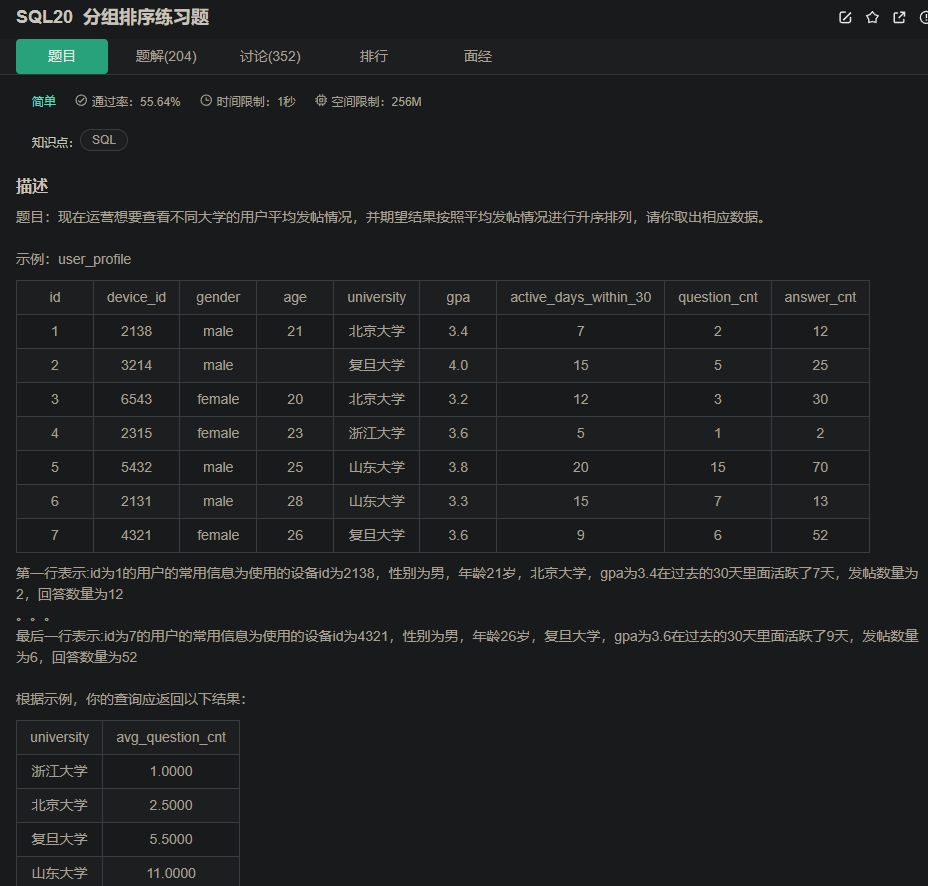928x886 pixels.
Task: Select the 北京大学 cell in row 1
Action: pyautogui.click(x=375, y=331)
